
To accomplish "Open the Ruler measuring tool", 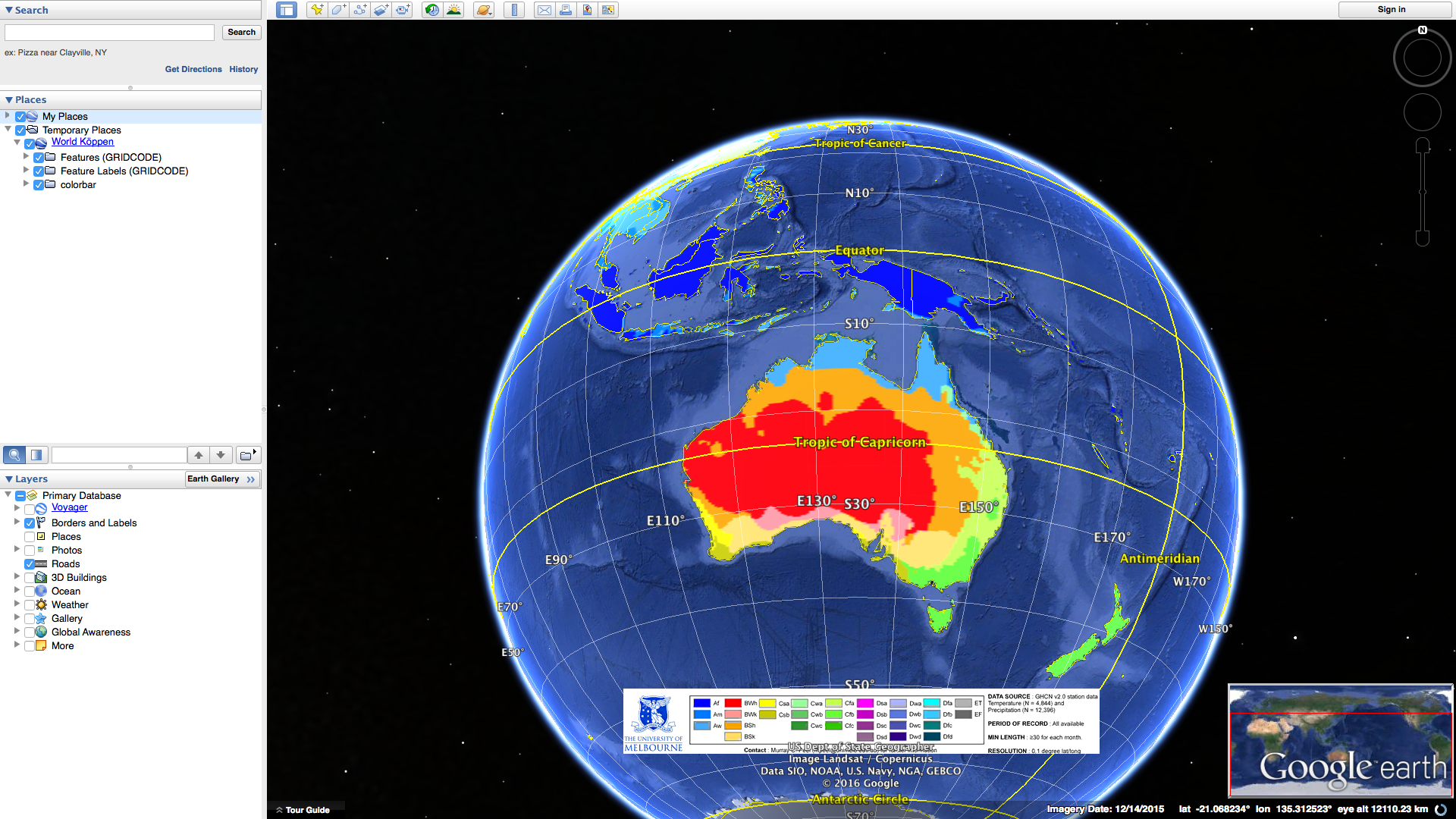I will [x=514, y=10].
